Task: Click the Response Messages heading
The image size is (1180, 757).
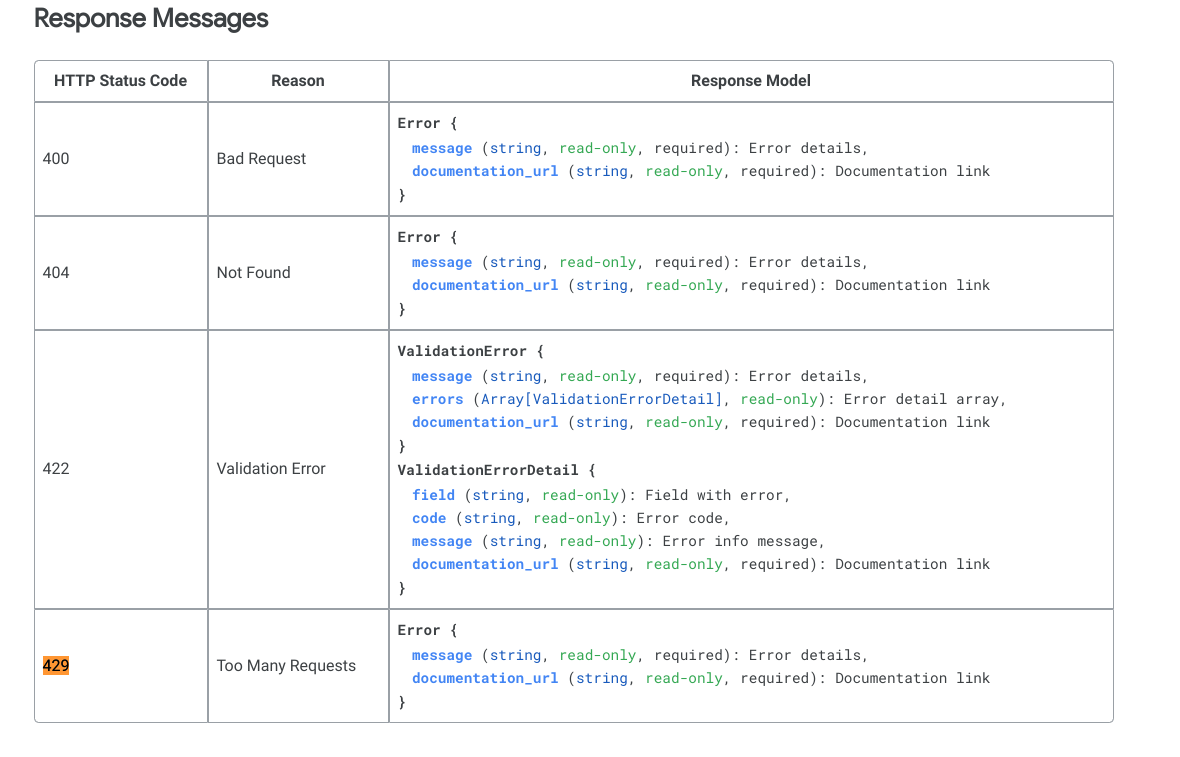Action: [x=151, y=19]
